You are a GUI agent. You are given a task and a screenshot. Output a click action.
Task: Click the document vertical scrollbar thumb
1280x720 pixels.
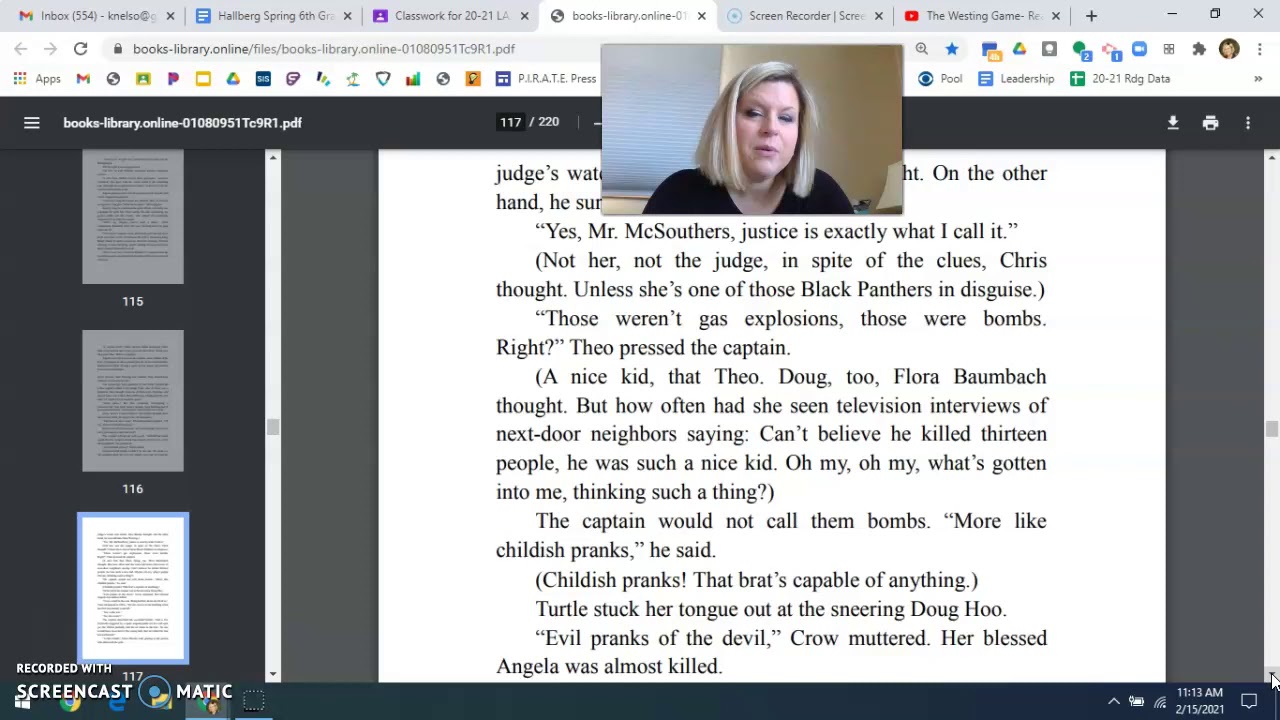(x=1271, y=429)
